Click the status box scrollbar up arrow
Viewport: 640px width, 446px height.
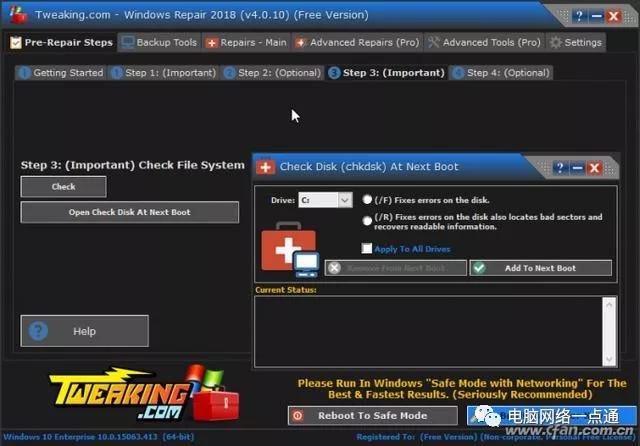[609, 304]
